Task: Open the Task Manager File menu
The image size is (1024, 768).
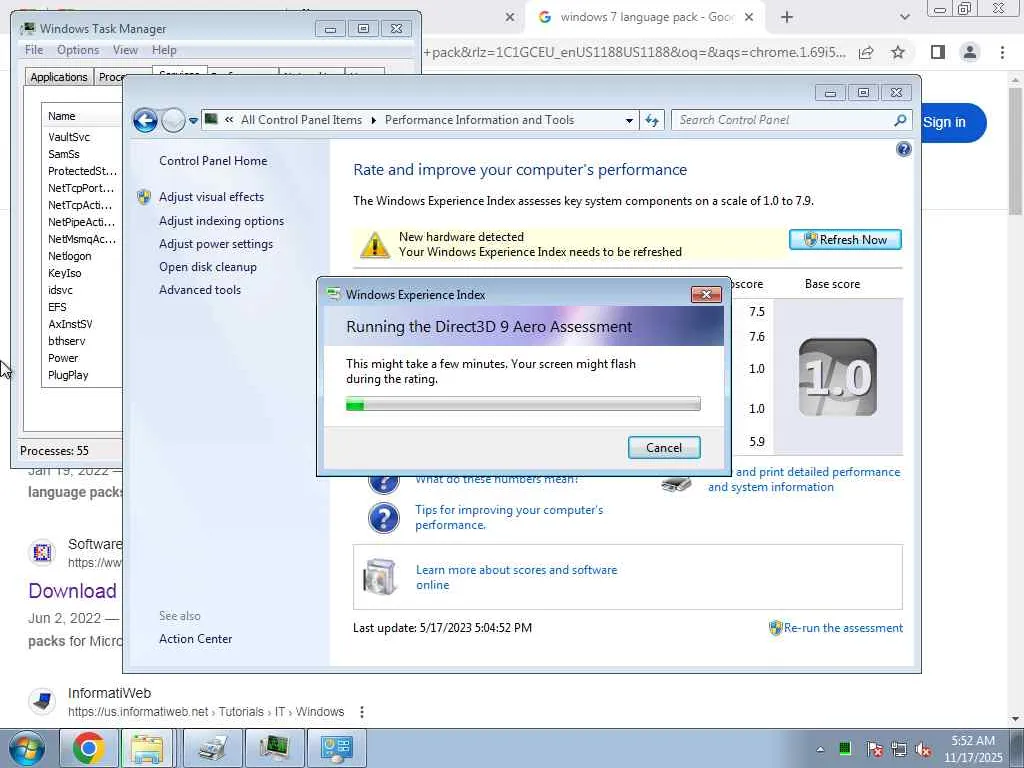Action: (x=34, y=50)
